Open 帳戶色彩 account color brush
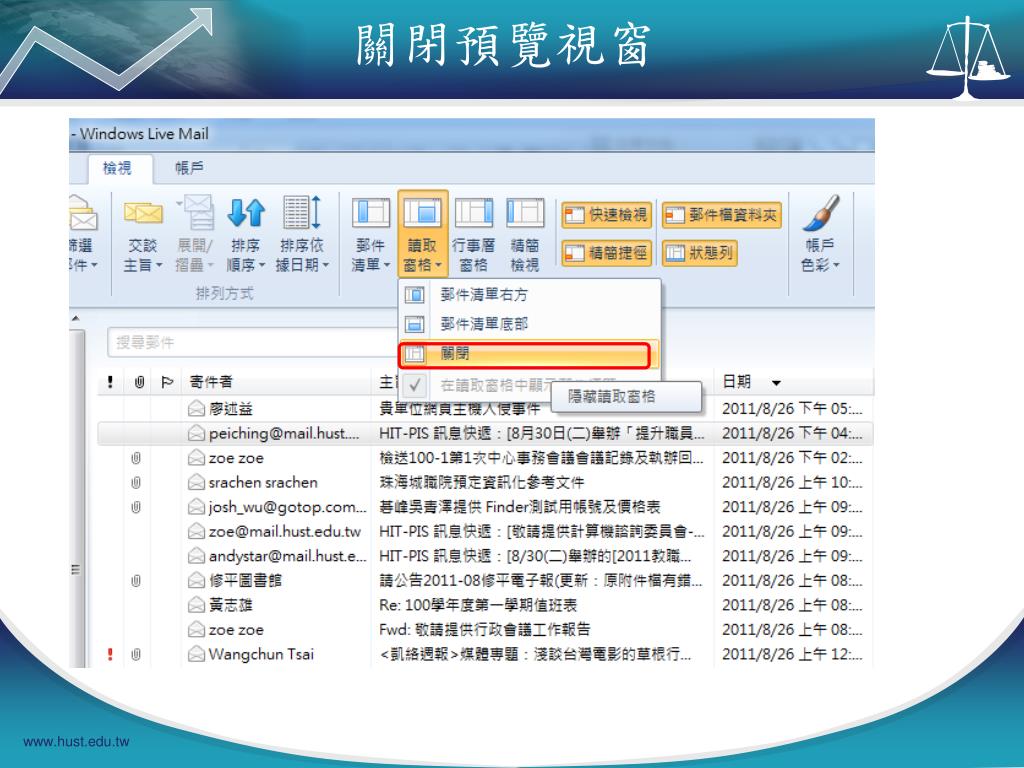 click(821, 213)
